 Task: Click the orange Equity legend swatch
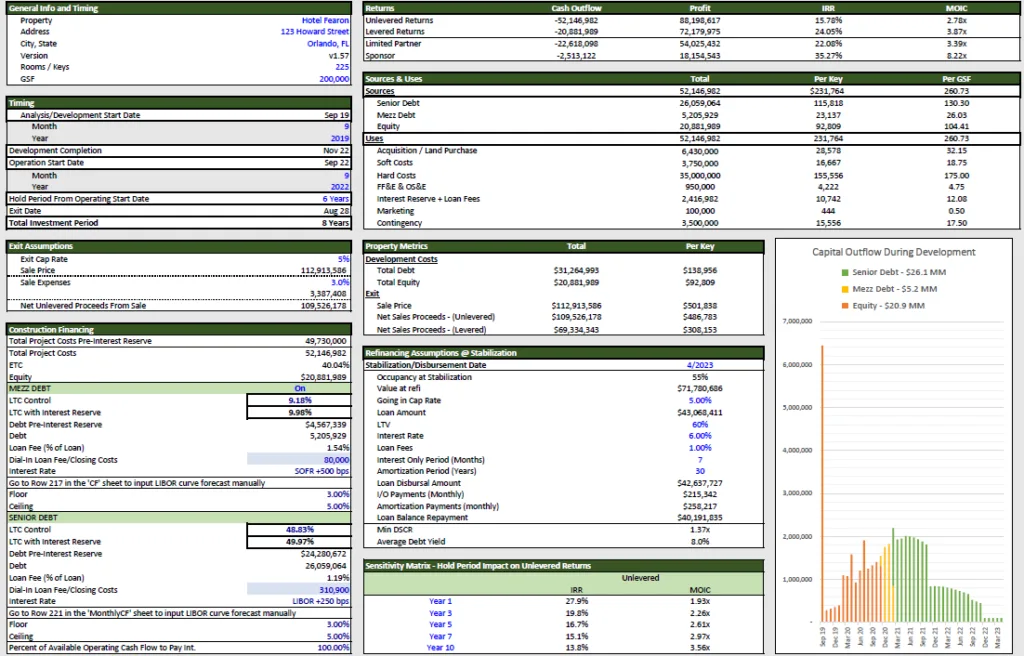coord(845,306)
